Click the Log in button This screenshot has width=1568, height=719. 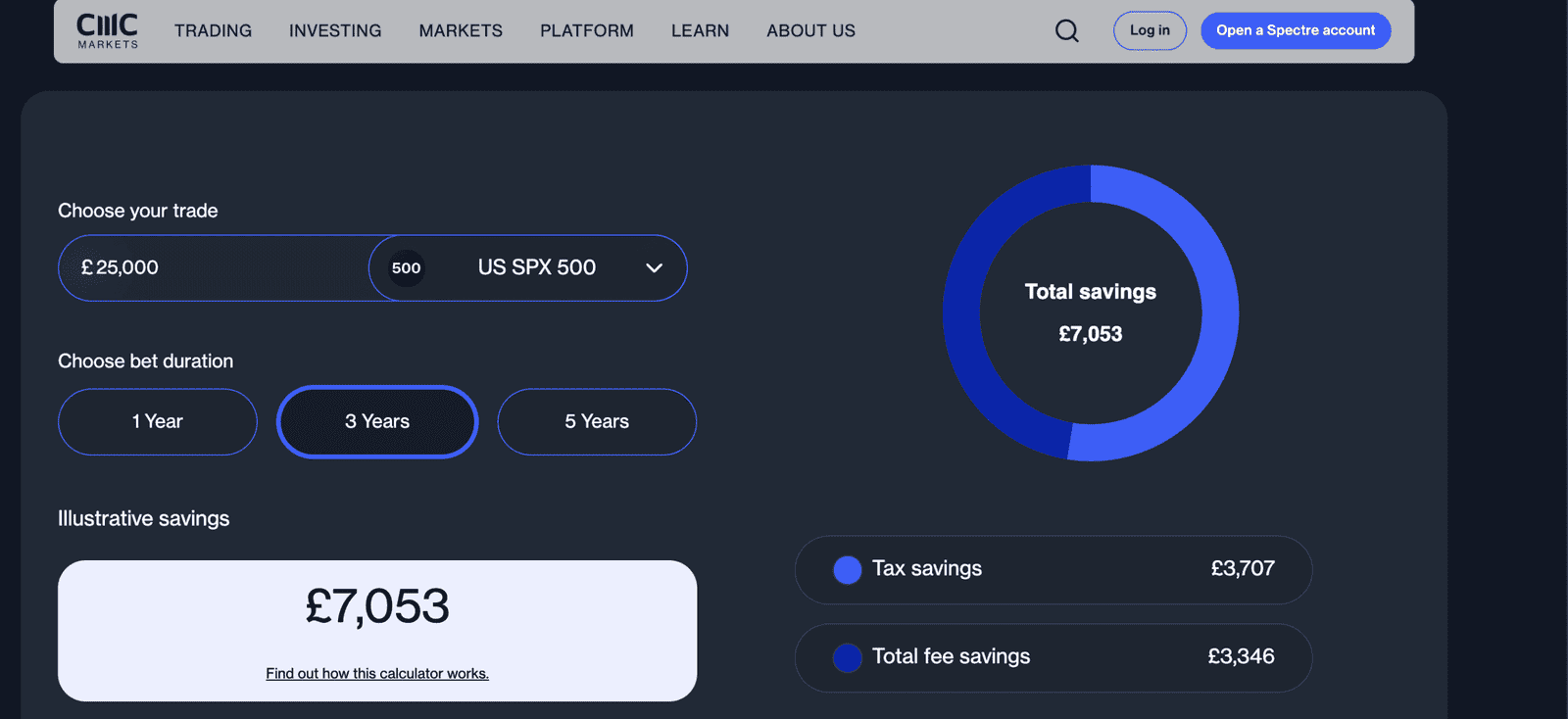1150,30
